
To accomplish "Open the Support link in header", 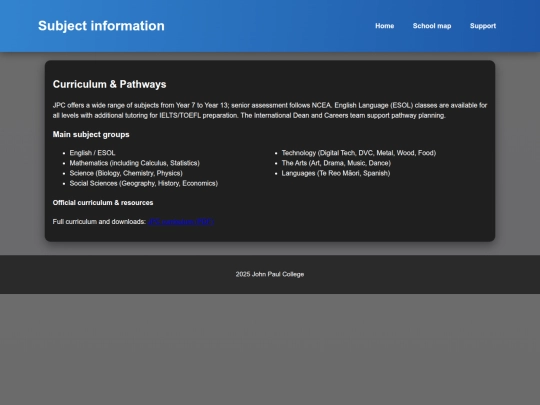I will (x=483, y=26).
